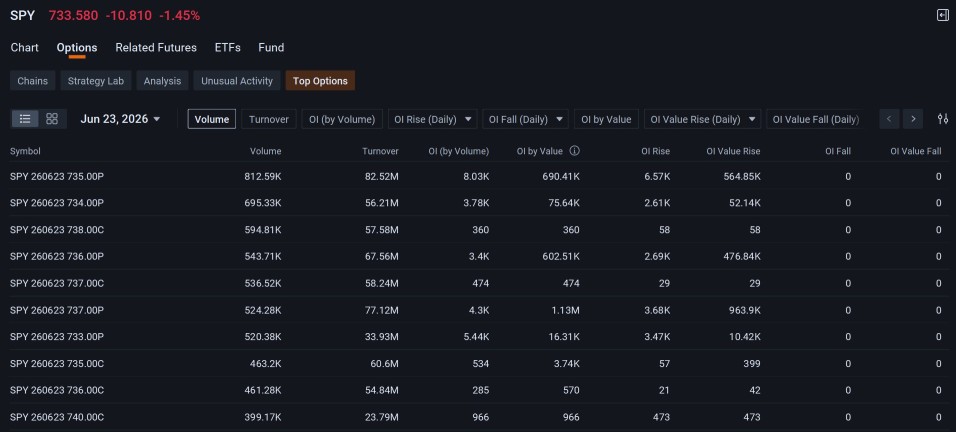Screen dimensions: 956x432
Task: Switch to the Fund tab
Action: point(271,48)
